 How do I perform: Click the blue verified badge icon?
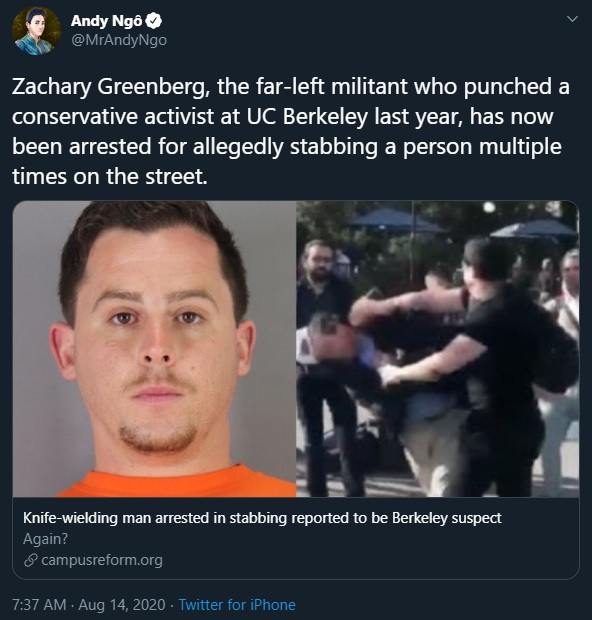pyautogui.click(x=154, y=21)
